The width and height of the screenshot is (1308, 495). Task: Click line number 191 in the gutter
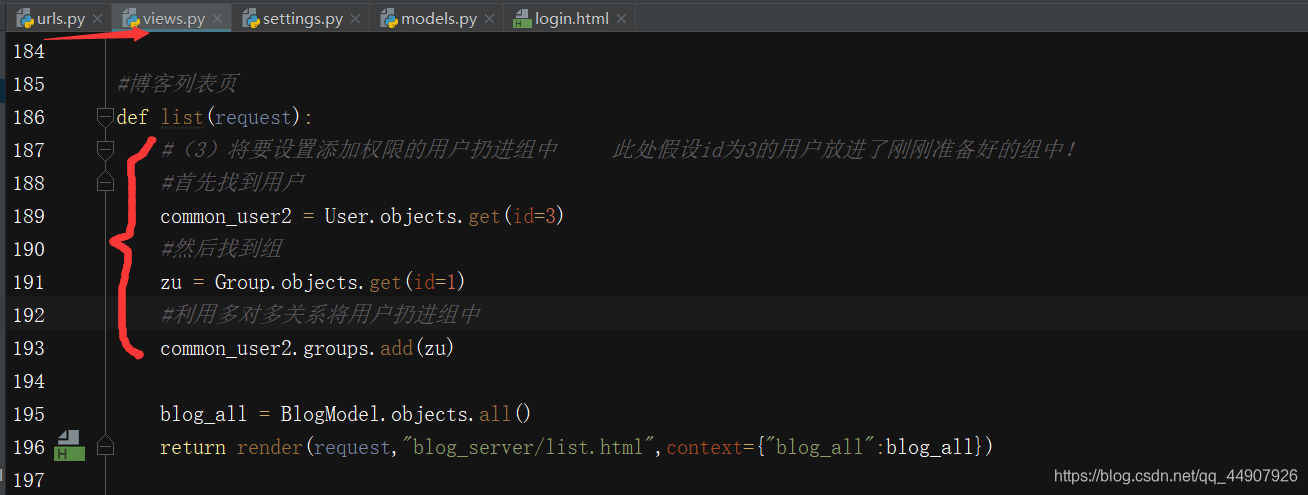(x=28, y=282)
